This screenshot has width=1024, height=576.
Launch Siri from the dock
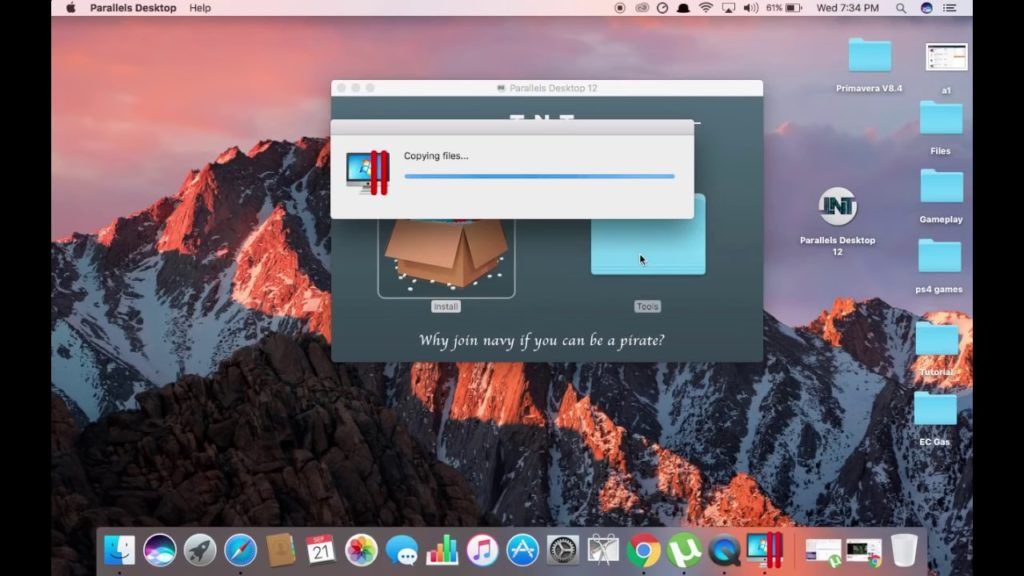[x=160, y=550]
